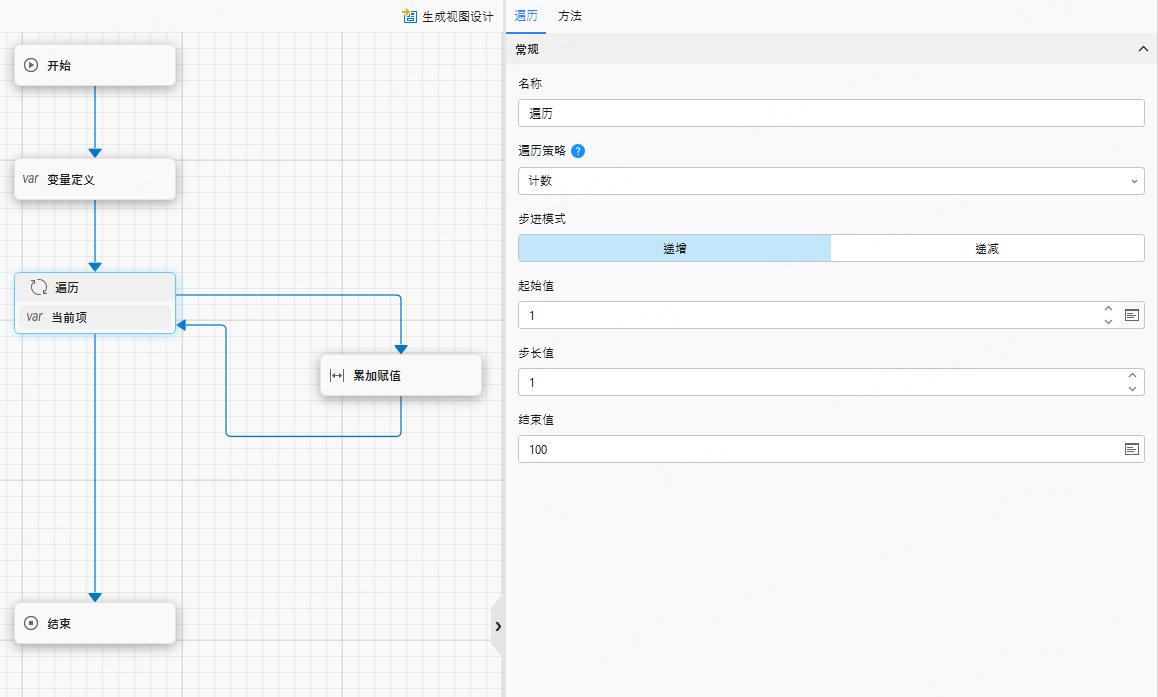Viewport: 1158px width, 697px height.
Task: Click the 累加赋值 node assignment icon
Action: (x=337, y=376)
